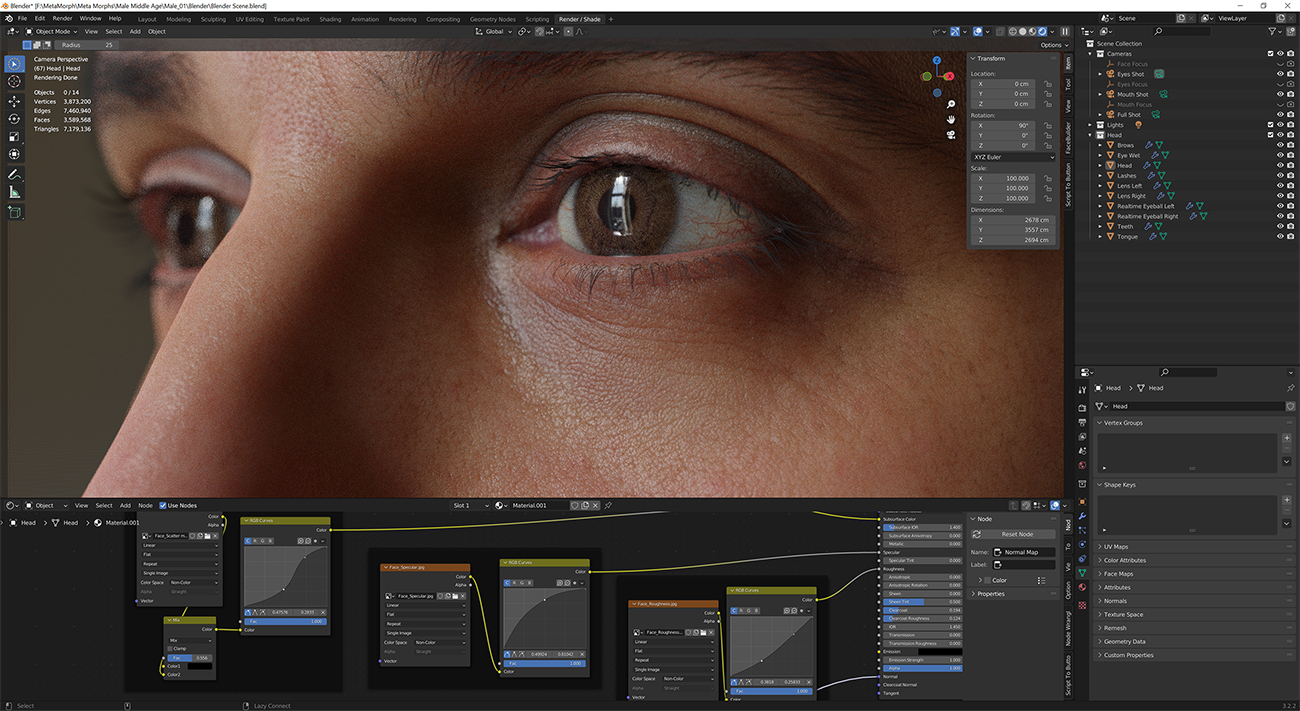This screenshot has height=711, width=1300.
Task: Select the Measure tool
Action: (x=14, y=193)
